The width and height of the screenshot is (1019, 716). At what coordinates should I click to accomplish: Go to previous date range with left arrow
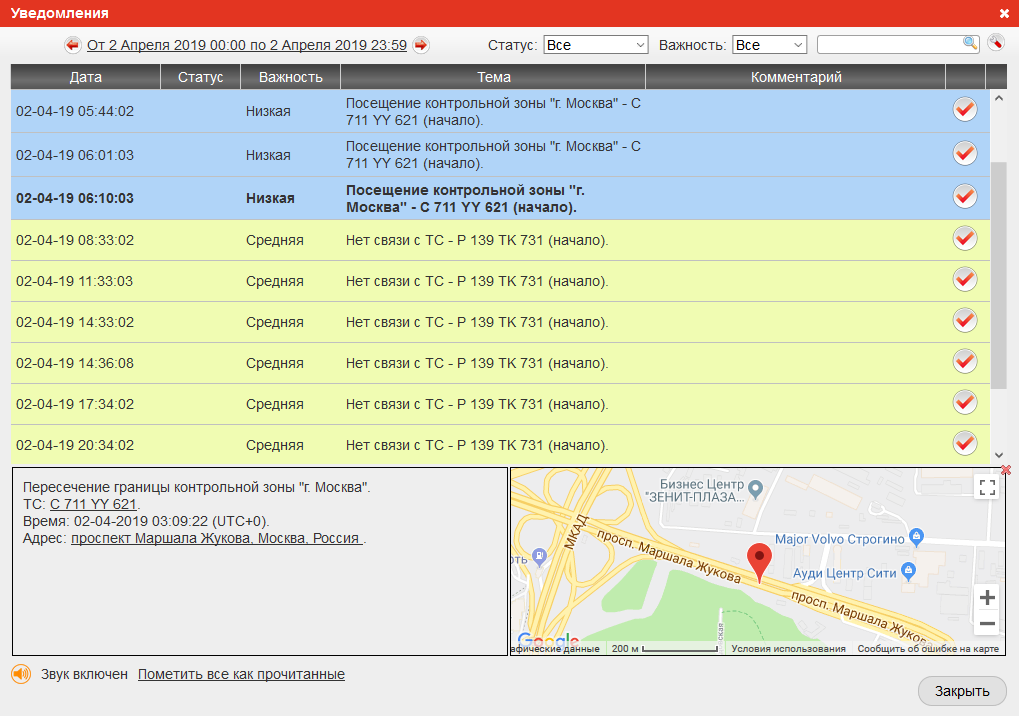click(x=72, y=45)
